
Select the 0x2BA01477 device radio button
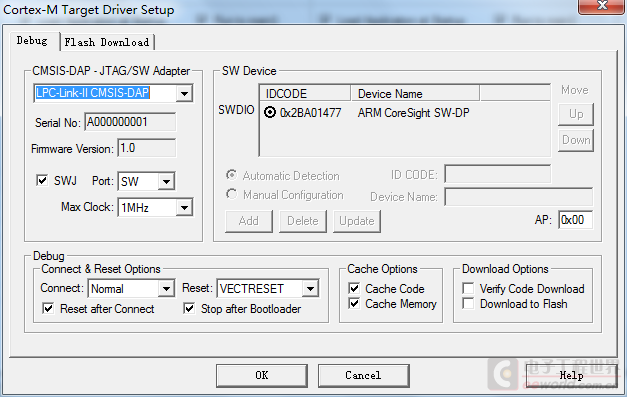[x=270, y=113]
